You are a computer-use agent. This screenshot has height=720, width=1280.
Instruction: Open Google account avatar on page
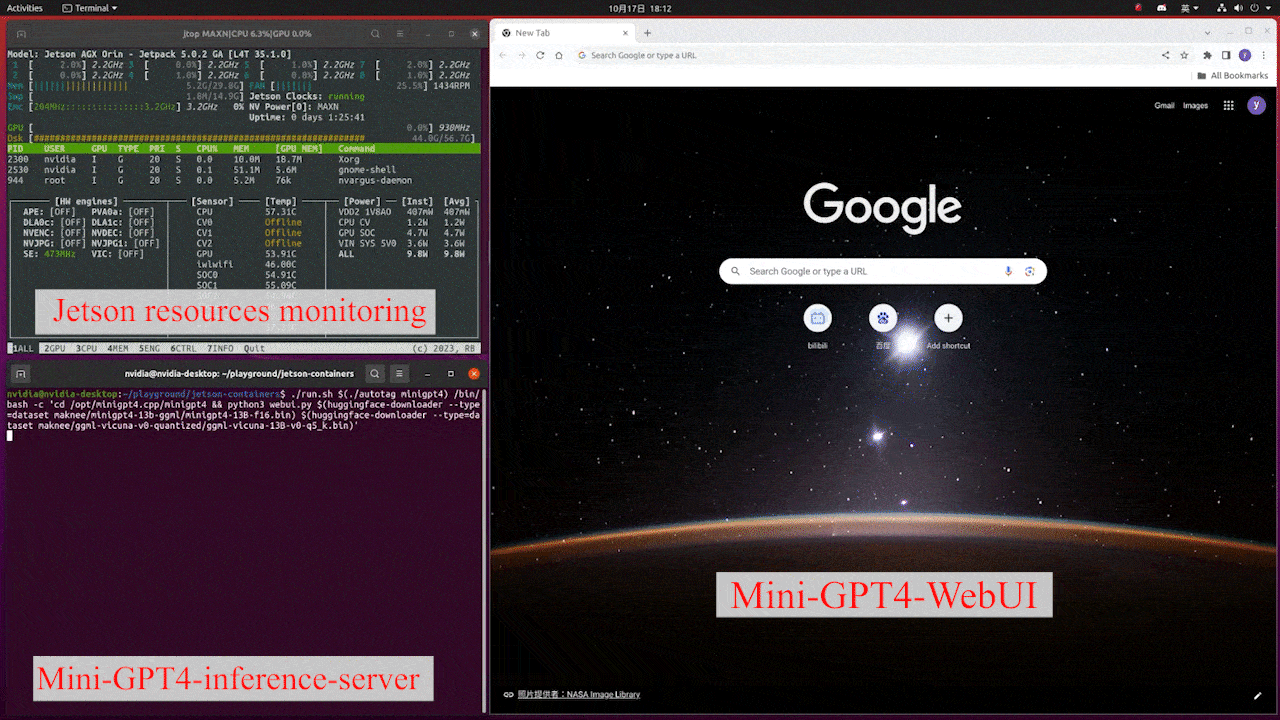[1256, 105]
